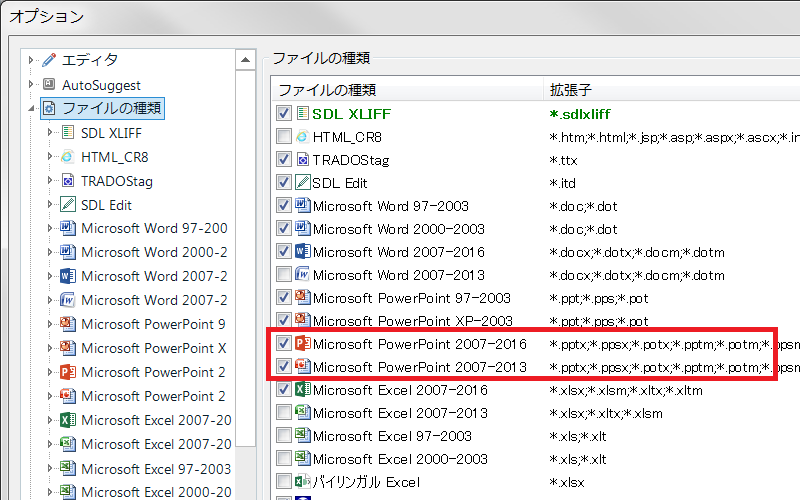Collapse the ファイルの種類 tree node
This screenshot has height=500, width=800.
(31, 108)
